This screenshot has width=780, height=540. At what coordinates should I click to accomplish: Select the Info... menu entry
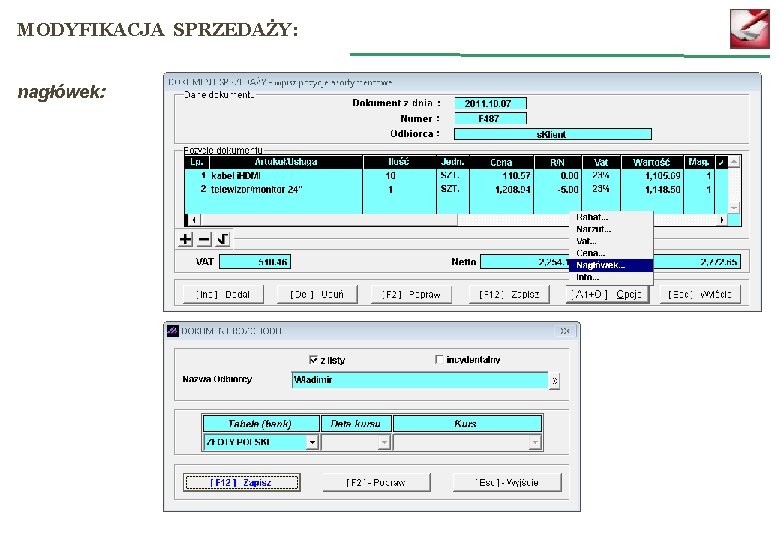point(611,277)
